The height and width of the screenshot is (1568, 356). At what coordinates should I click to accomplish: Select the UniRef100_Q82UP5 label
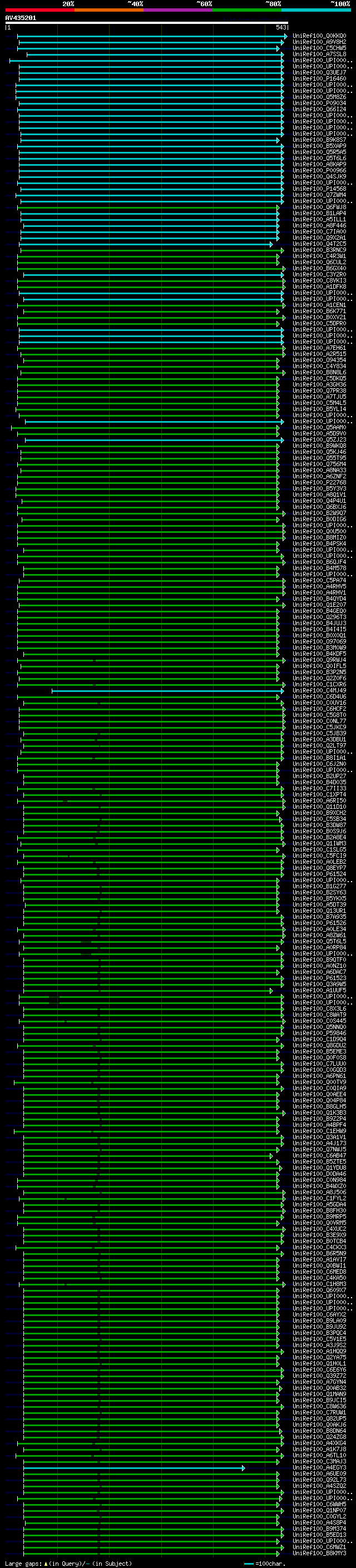(319, 1418)
